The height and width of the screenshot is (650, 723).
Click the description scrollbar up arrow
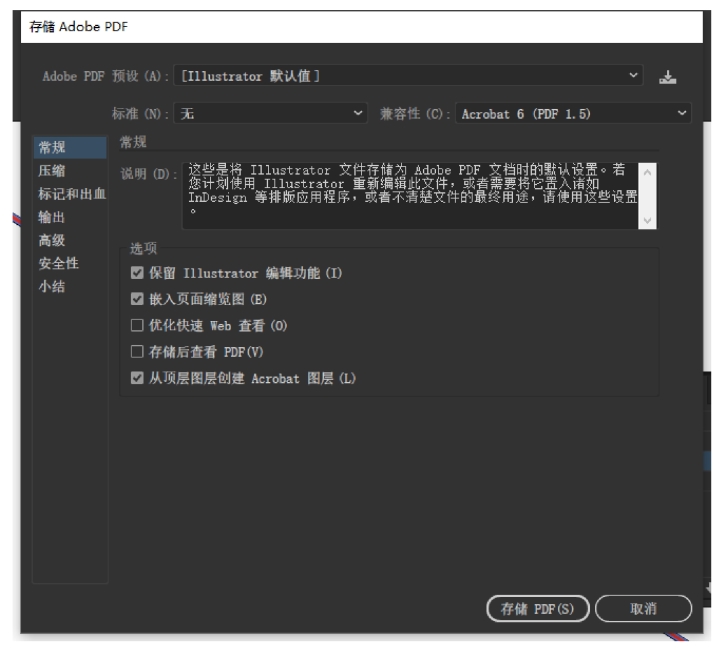(x=647, y=172)
